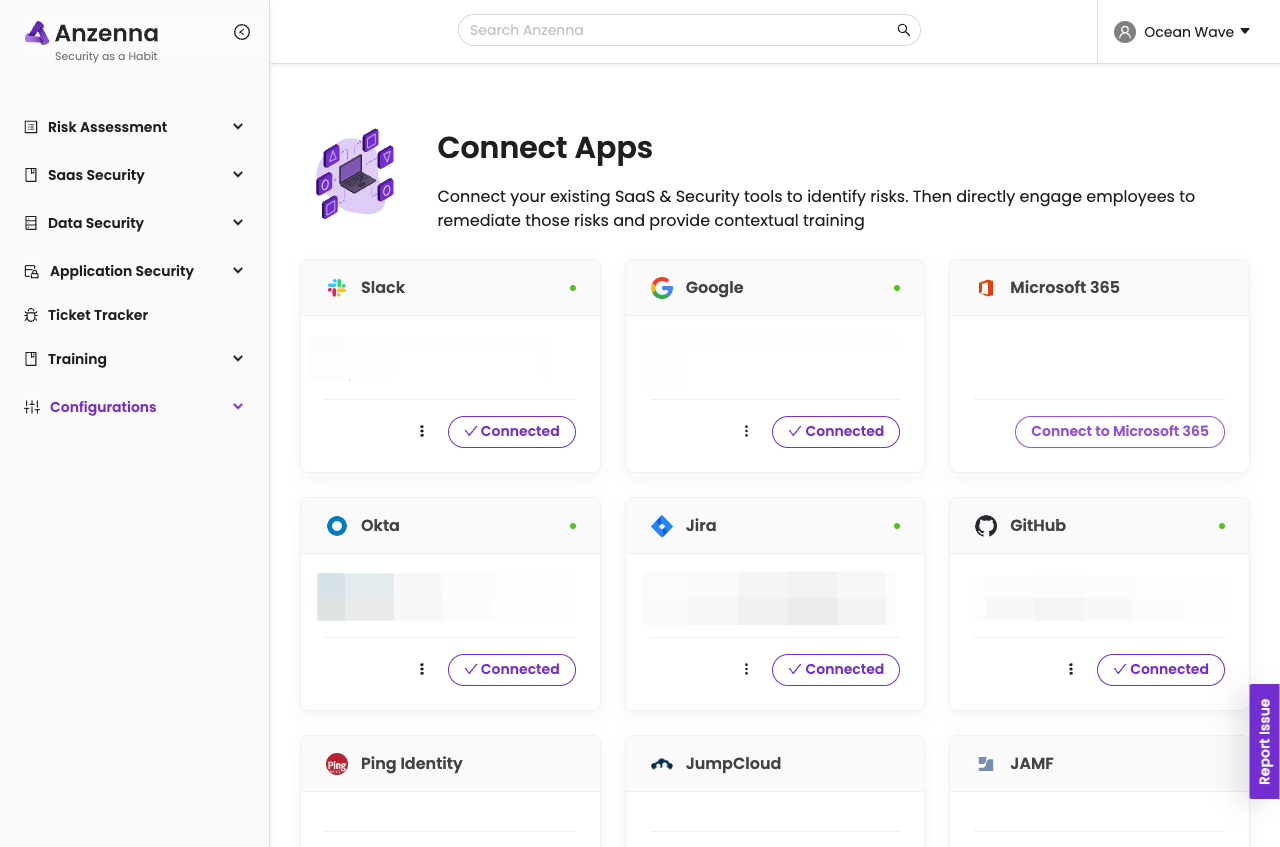Toggle the GitHub Connected button
1280x847 pixels.
[1160, 669]
